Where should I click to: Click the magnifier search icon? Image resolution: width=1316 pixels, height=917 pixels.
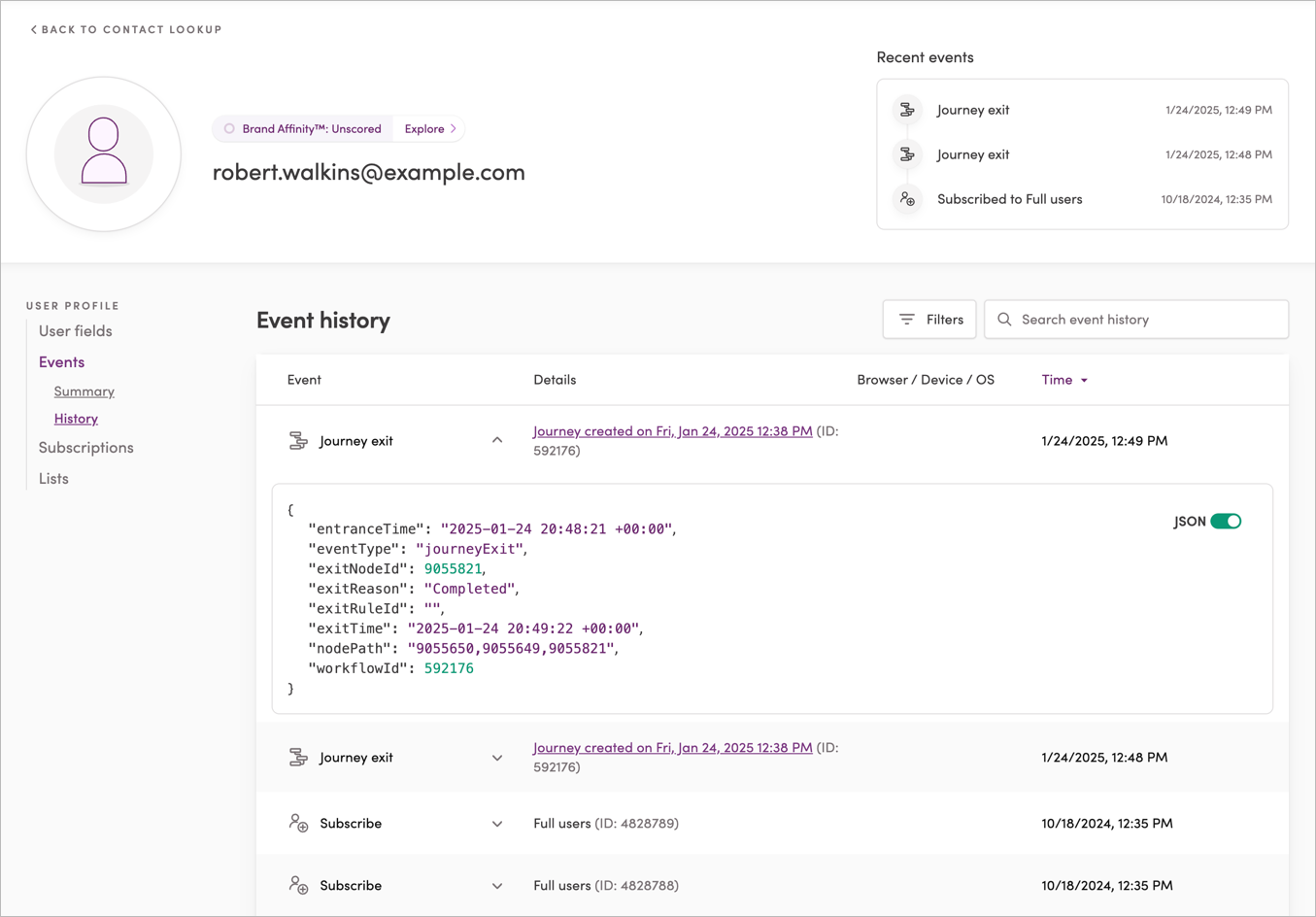coord(1004,320)
